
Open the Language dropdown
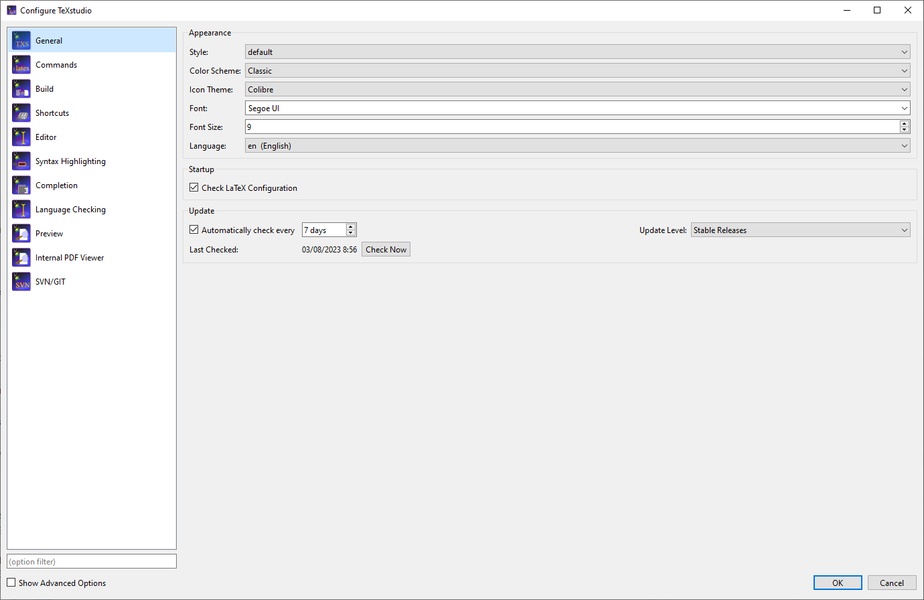pyautogui.click(x=578, y=146)
